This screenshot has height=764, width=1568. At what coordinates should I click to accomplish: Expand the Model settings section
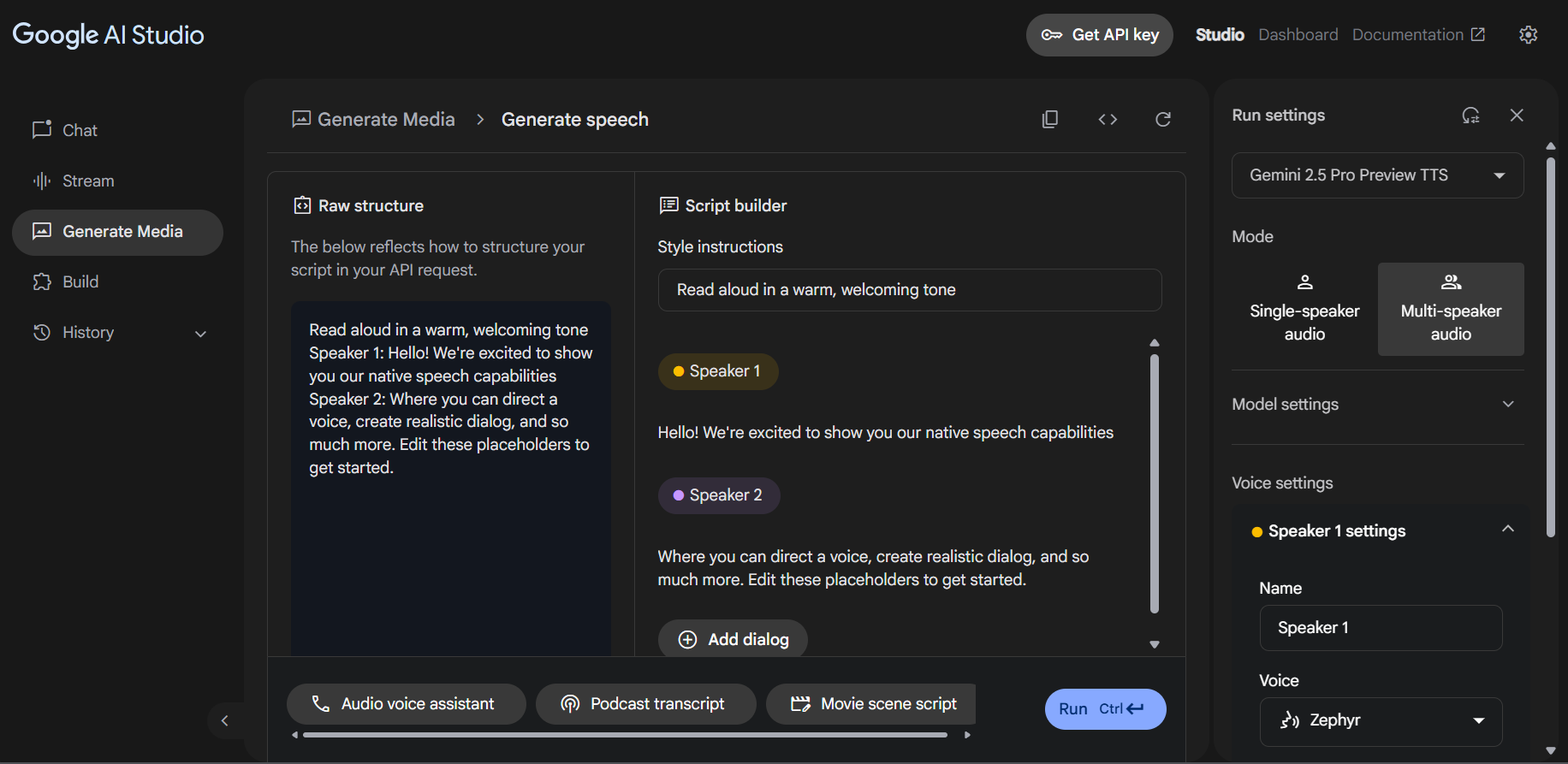(x=1377, y=404)
